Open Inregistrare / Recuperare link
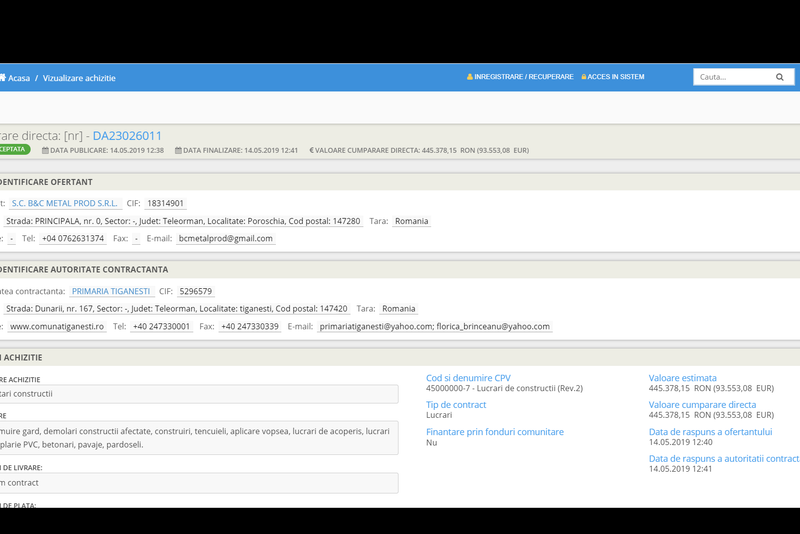This screenshot has height=534, width=800. [x=524, y=77]
